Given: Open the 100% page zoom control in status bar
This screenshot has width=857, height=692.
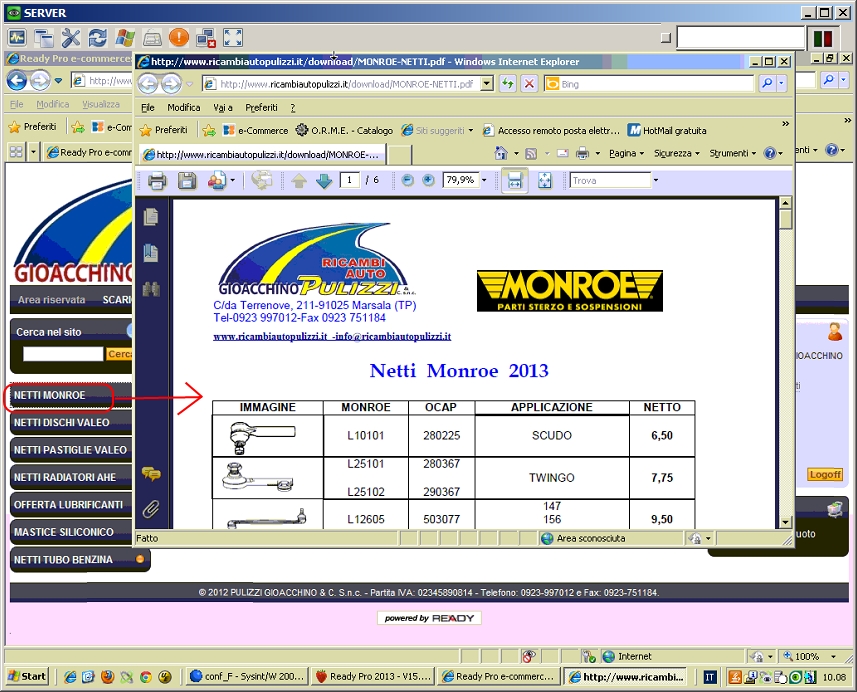Looking at the screenshot, I should coord(809,656).
